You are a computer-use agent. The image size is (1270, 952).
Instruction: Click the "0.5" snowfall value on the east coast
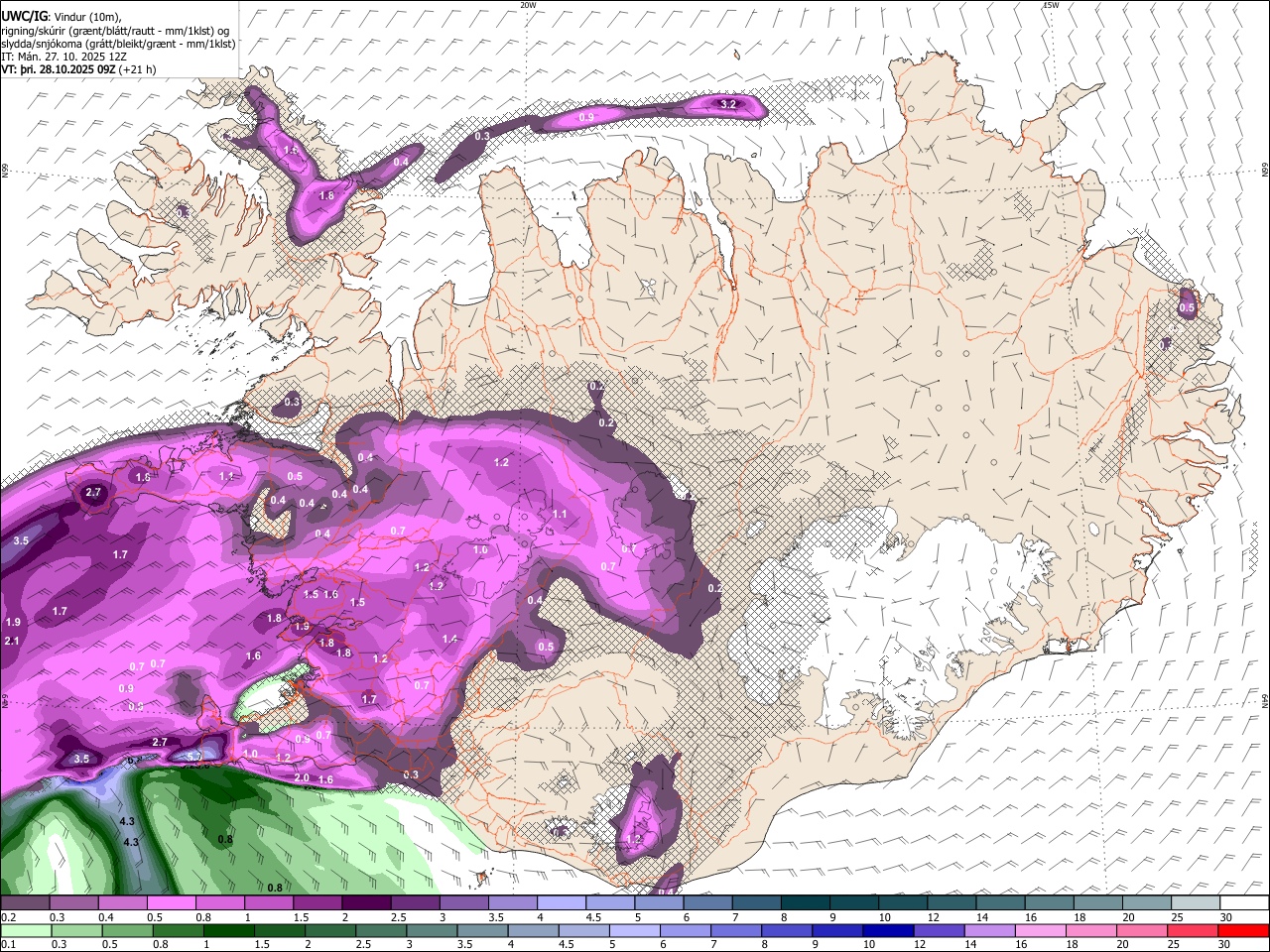[x=1187, y=308]
